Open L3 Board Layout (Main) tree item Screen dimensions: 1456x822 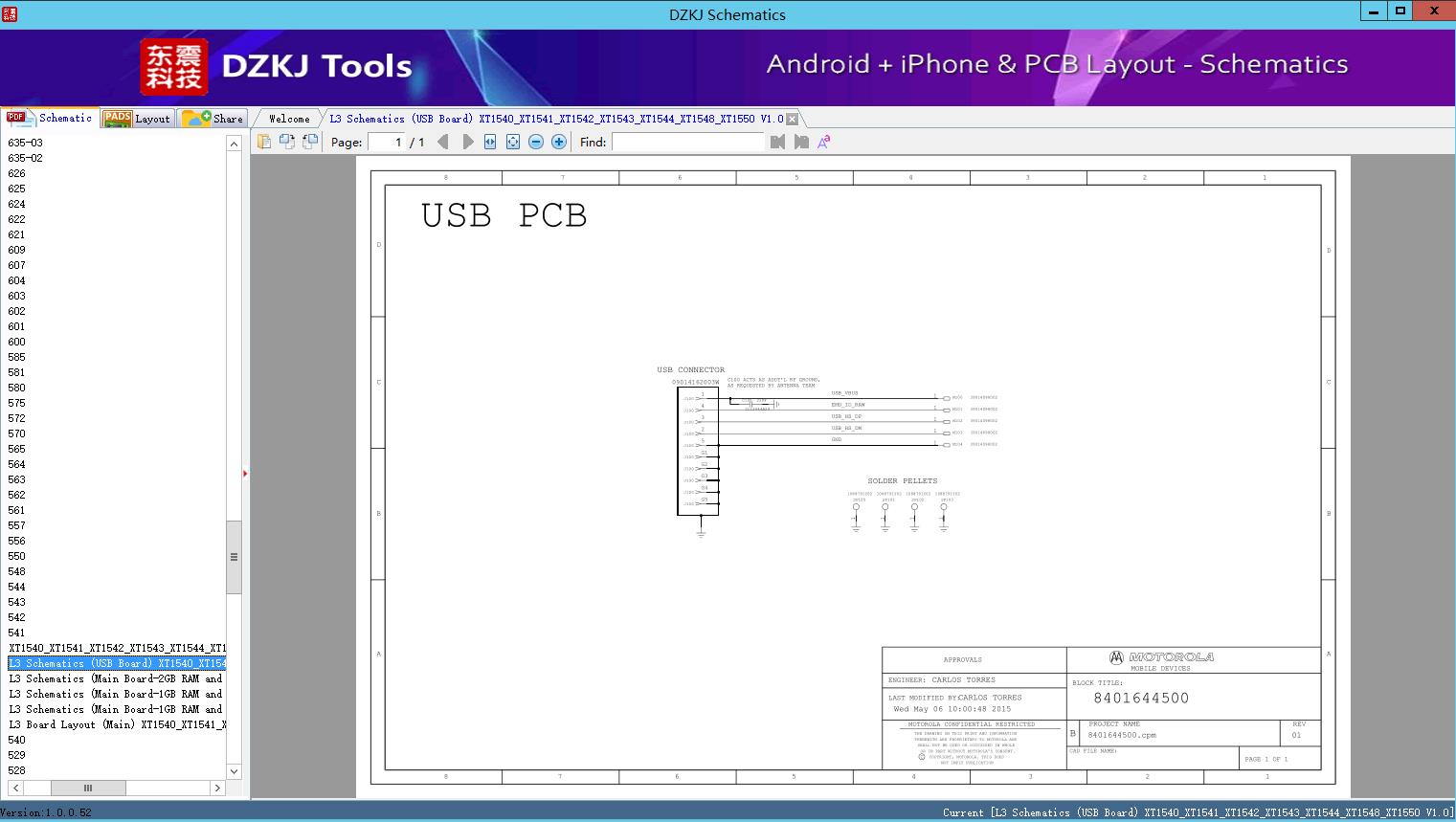coord(117,724)
